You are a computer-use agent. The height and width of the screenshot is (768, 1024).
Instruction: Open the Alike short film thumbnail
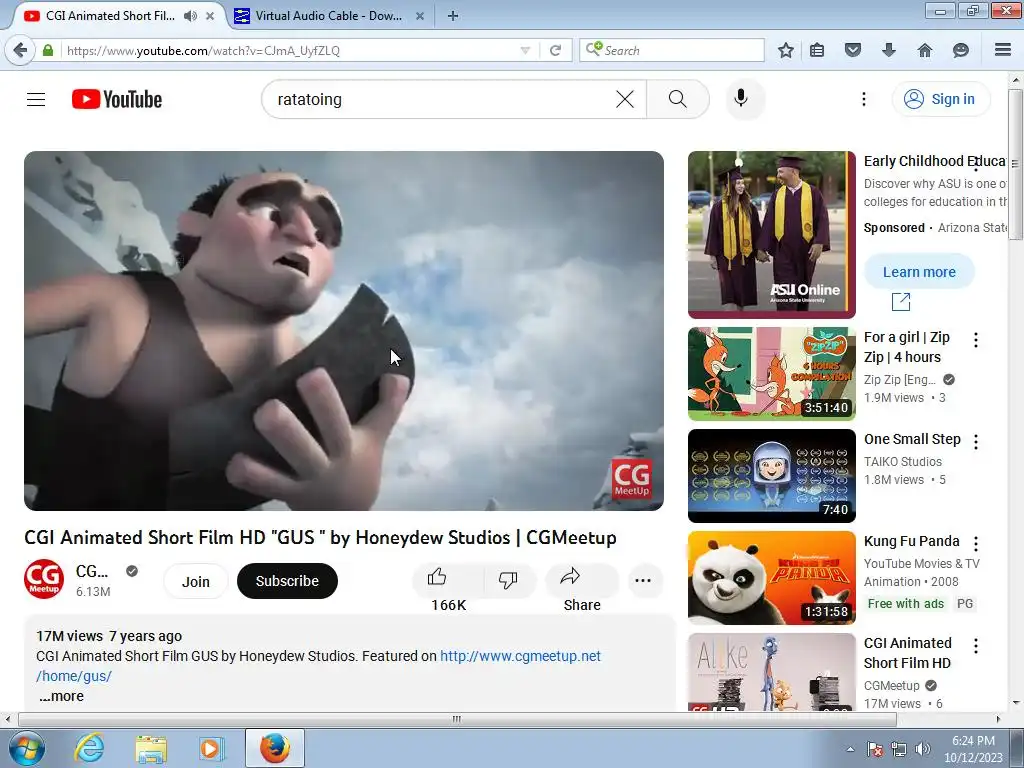[771, 672]
